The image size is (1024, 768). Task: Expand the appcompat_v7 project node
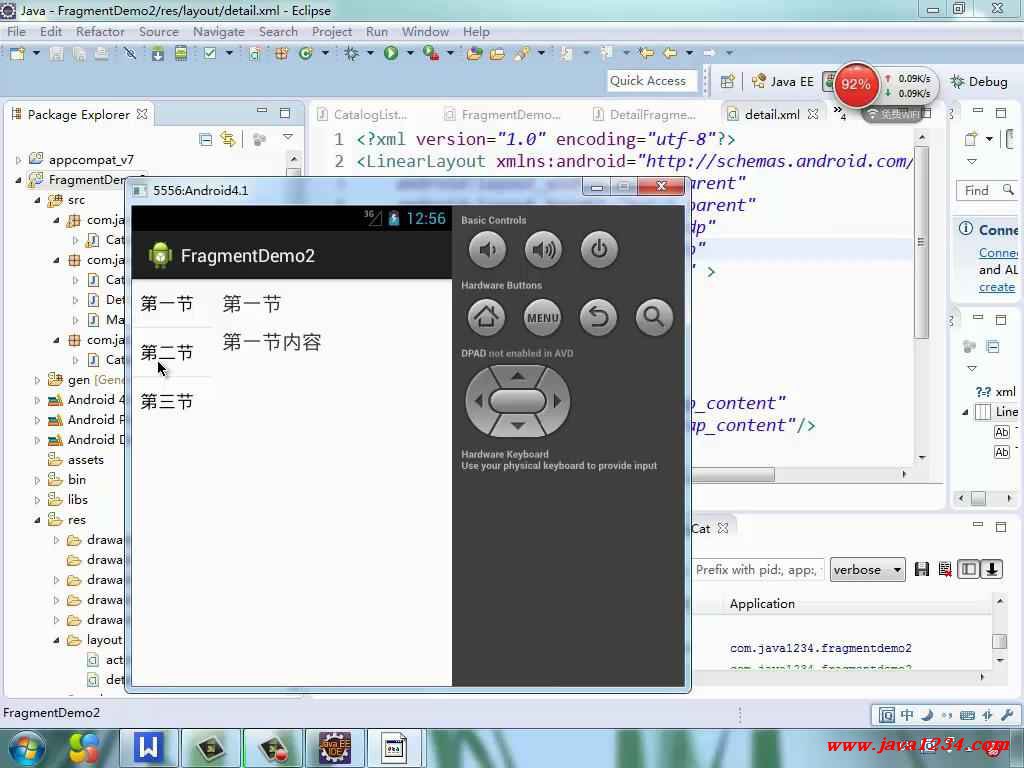pos(18,160)
